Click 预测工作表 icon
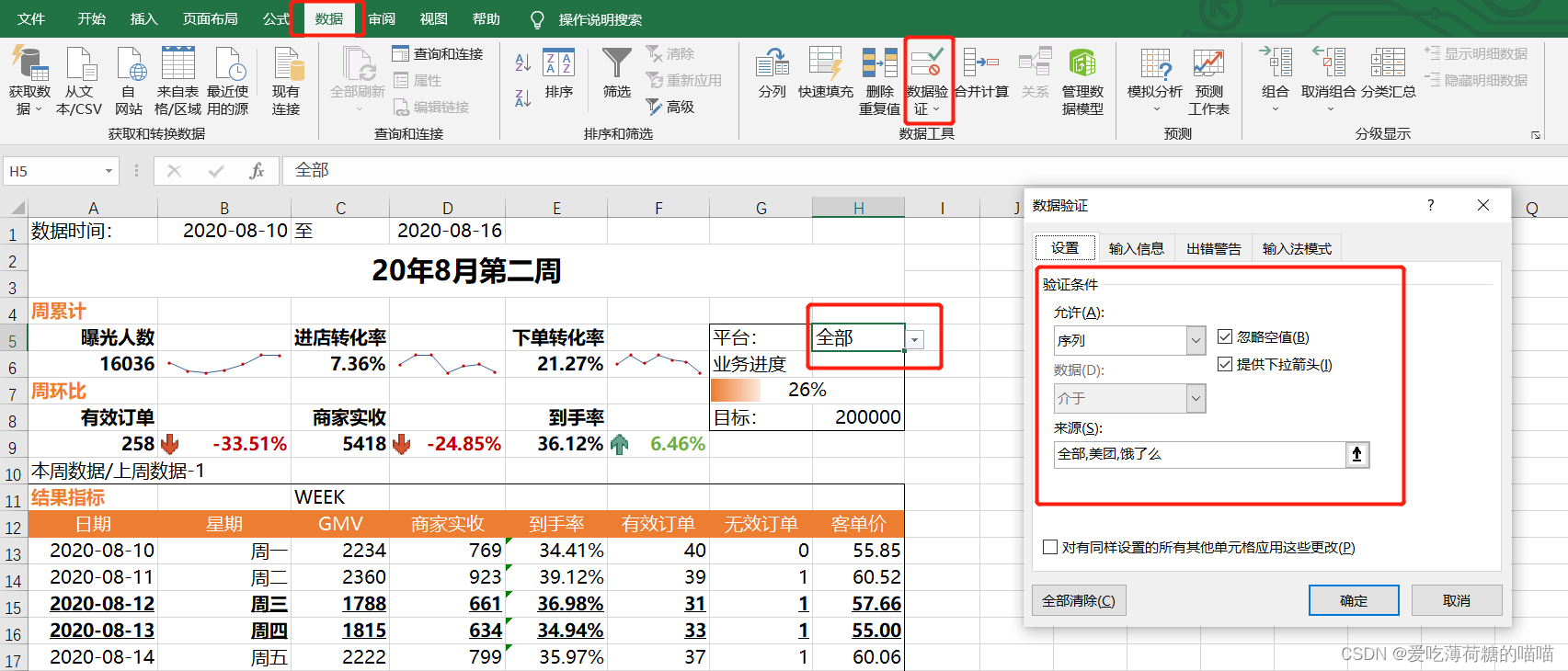This screenshot has height=671, width=1568. click(1208, 63)
